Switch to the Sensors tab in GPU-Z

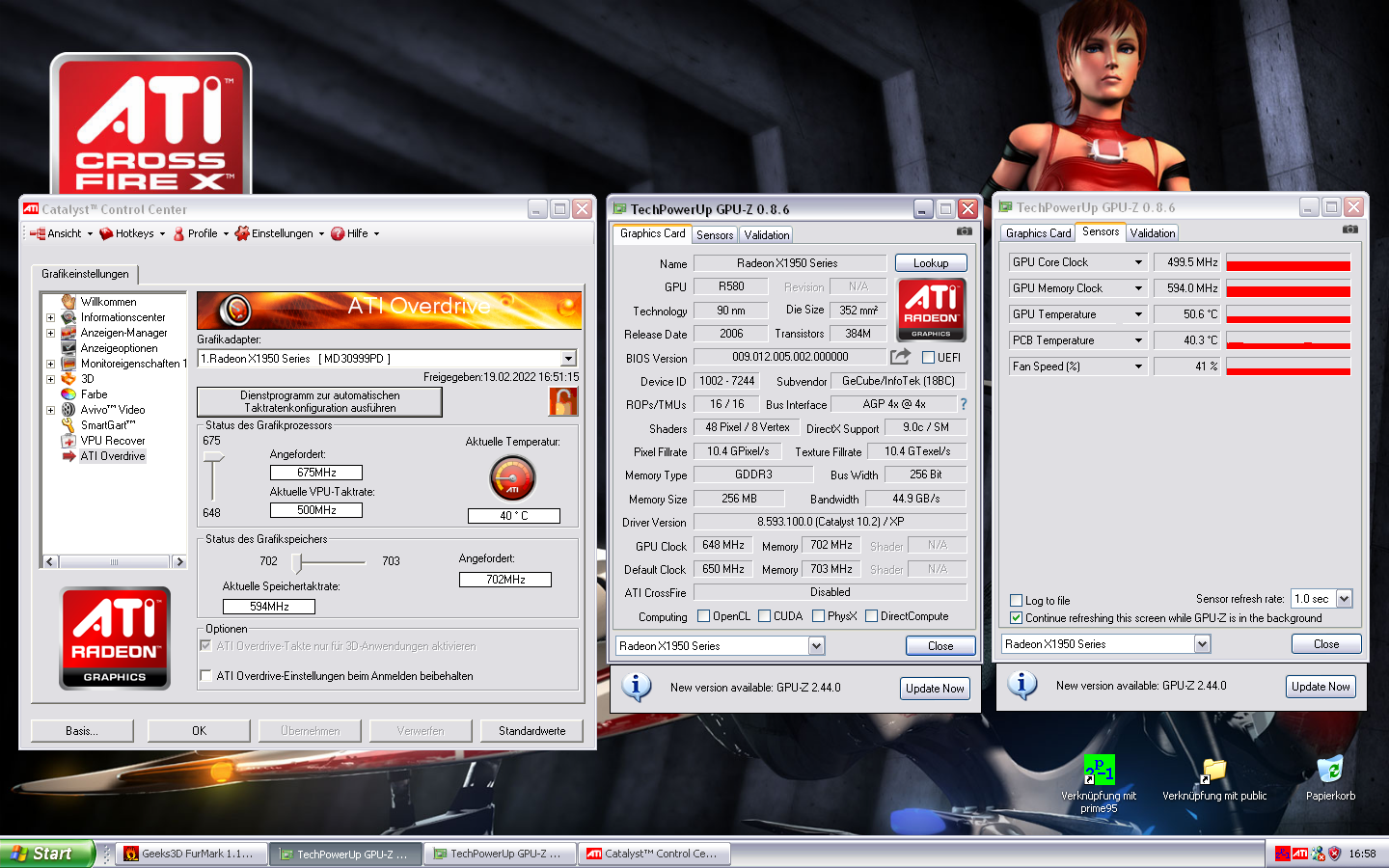point(714,234)
